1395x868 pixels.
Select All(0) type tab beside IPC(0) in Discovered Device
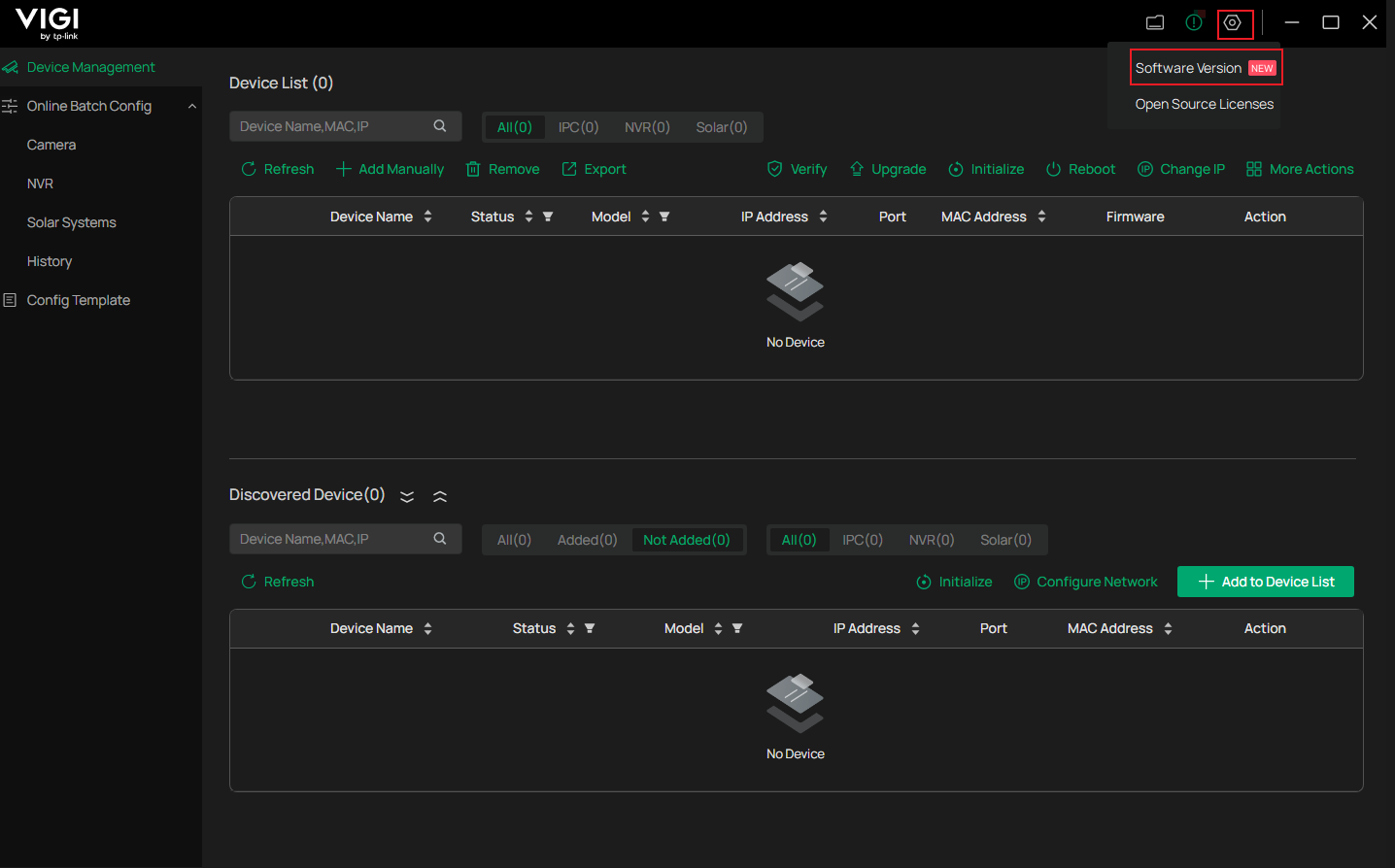(x=800, y=540)
